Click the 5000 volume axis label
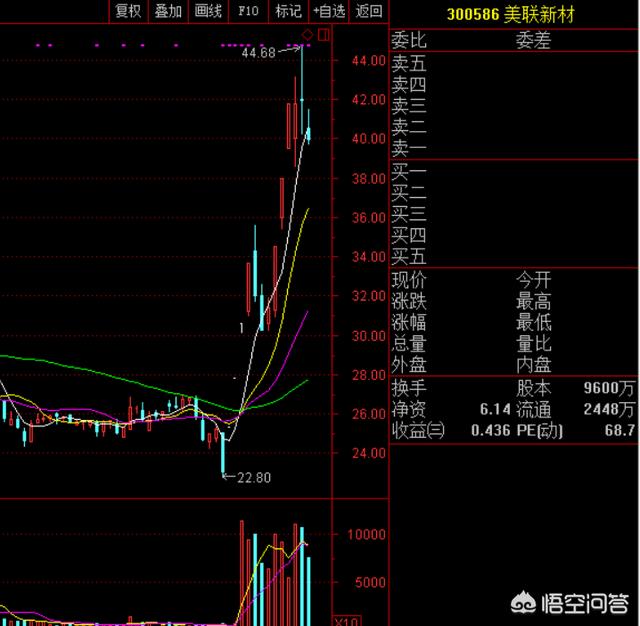 point(370,582)
